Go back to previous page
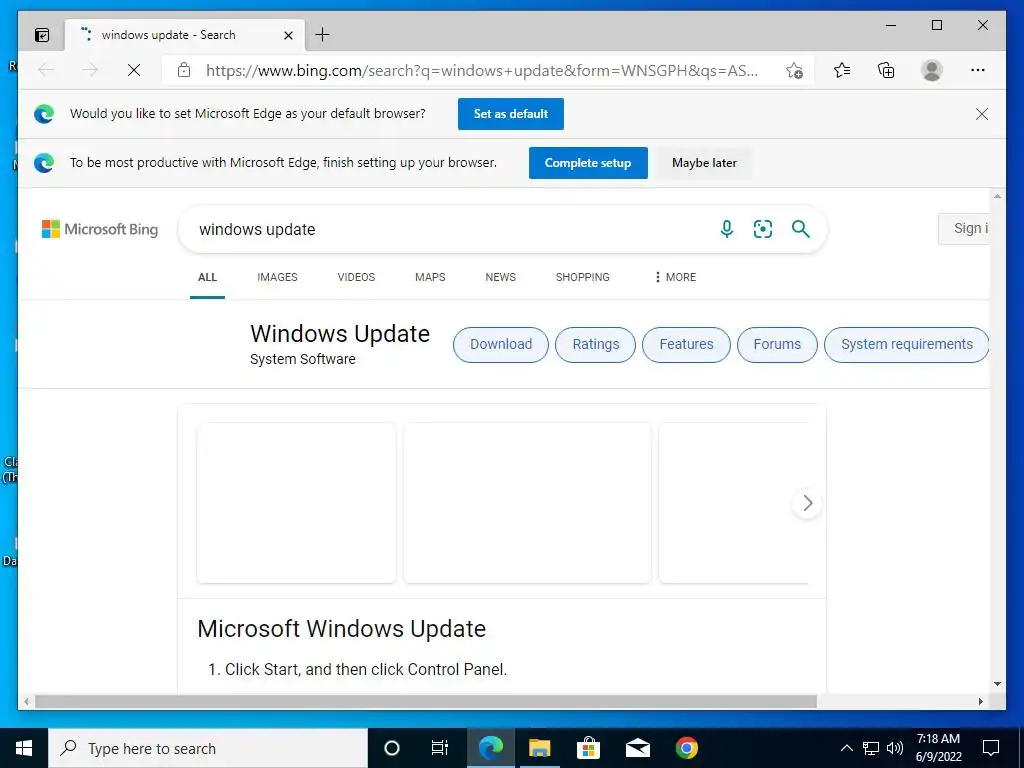The height and width of the screenshot is (768, 1024). 46,70
